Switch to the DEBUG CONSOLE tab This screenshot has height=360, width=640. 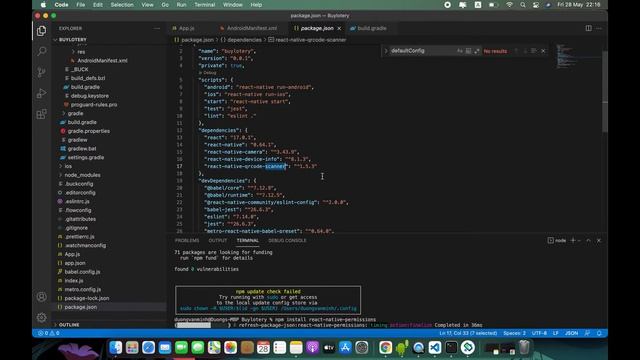(287, 240)
